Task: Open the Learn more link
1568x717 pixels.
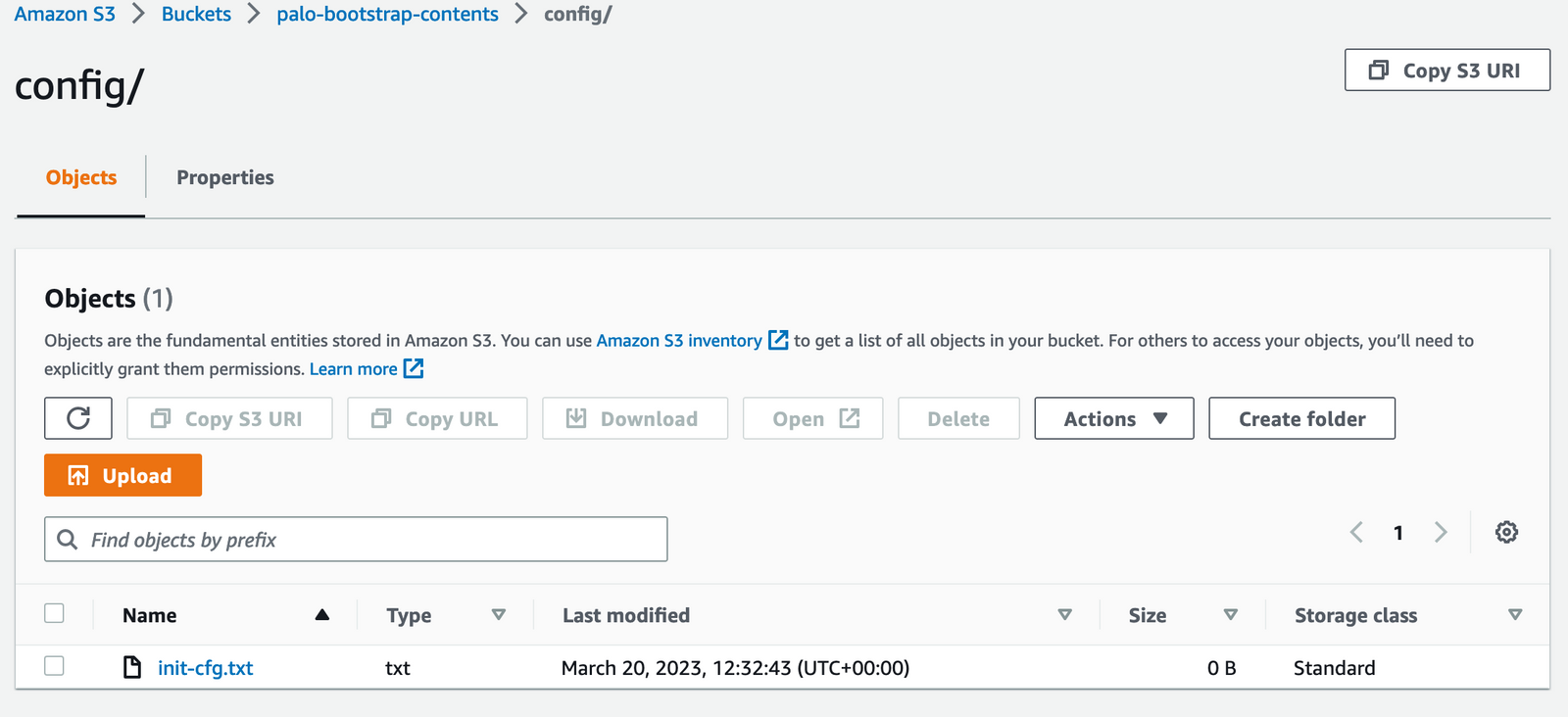Action: (354, 368)
